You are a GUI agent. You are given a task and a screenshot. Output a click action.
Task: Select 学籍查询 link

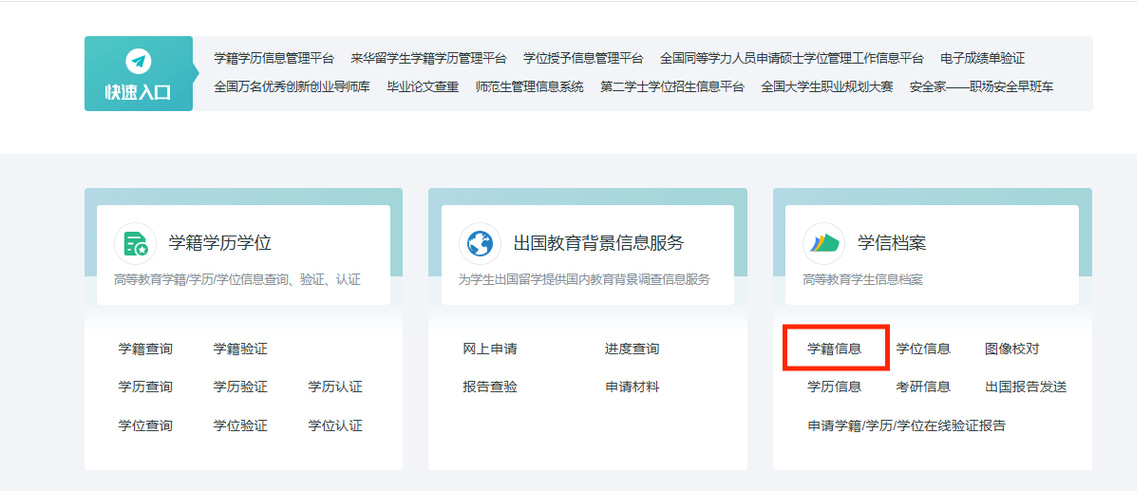[x=146, y=349]
